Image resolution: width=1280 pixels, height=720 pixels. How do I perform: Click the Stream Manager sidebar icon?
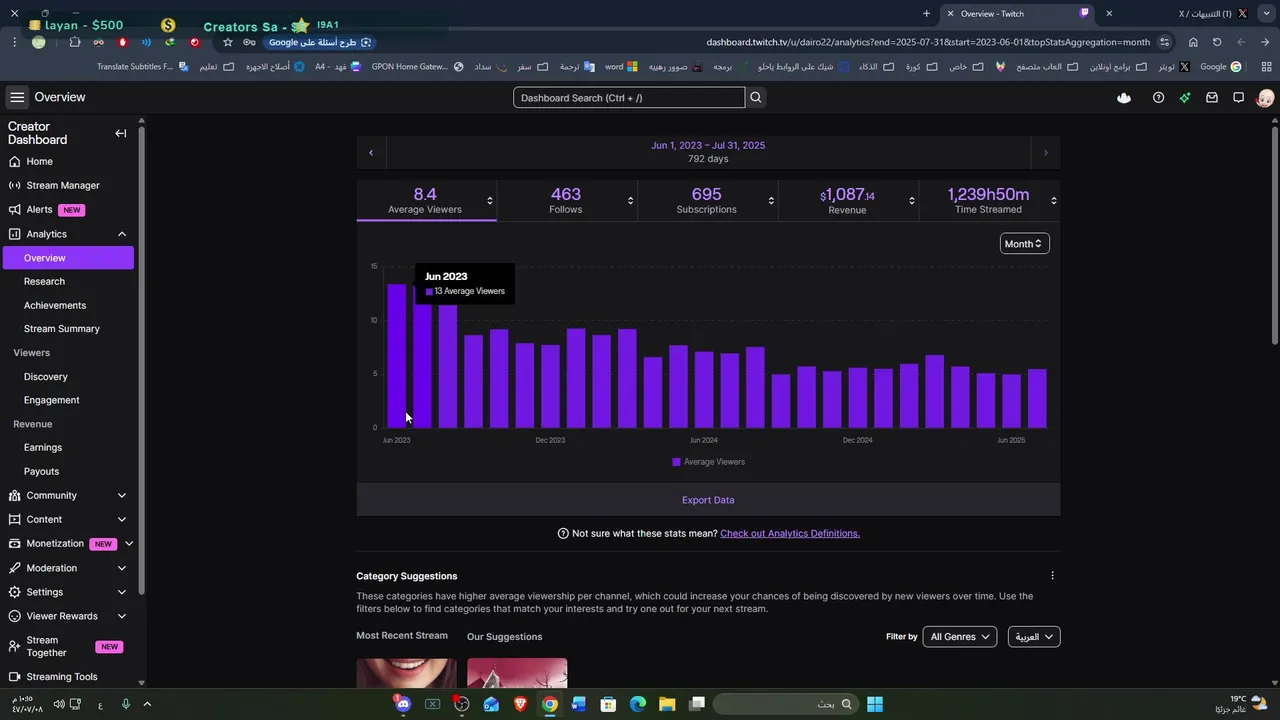coord(14,185)
